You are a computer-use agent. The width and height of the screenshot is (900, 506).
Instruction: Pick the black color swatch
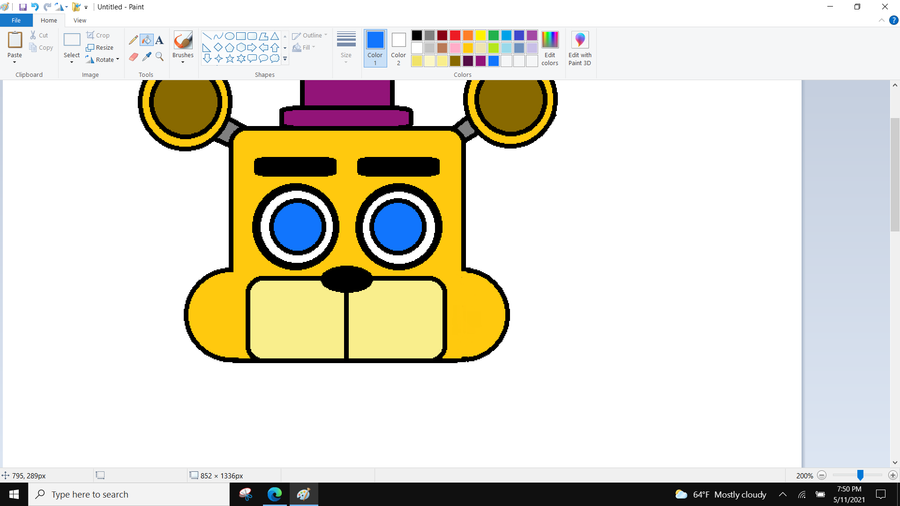tap(417, 36)
